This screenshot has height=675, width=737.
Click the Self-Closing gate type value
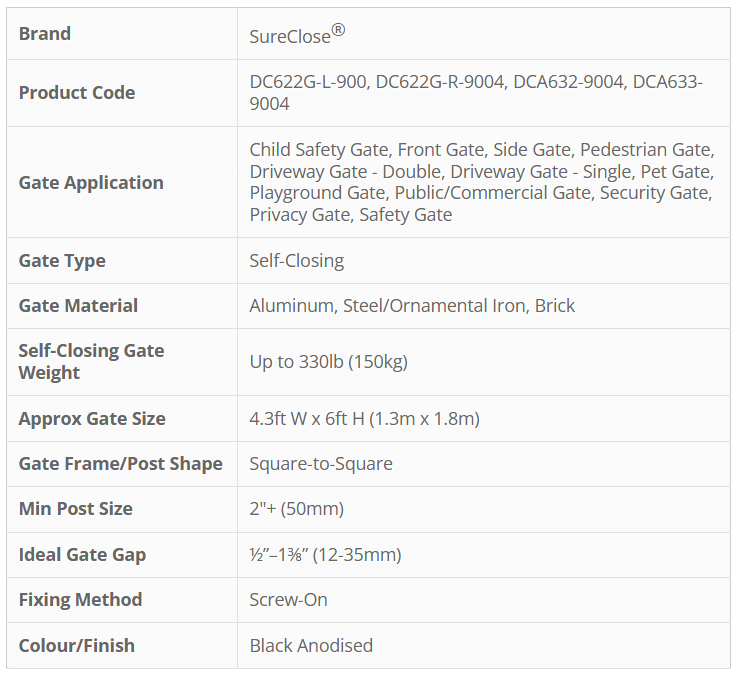point(296,260)
